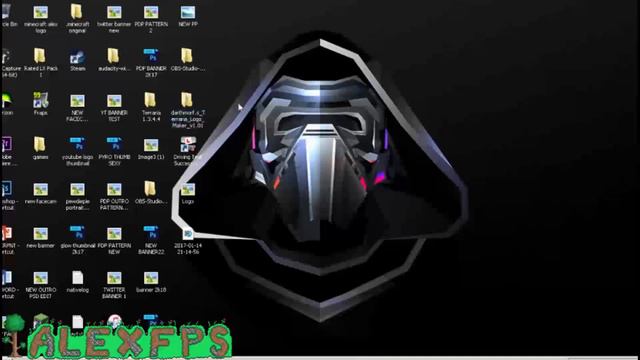Open the 'Rated LX Pack 1' folder

tap(40, 63)
